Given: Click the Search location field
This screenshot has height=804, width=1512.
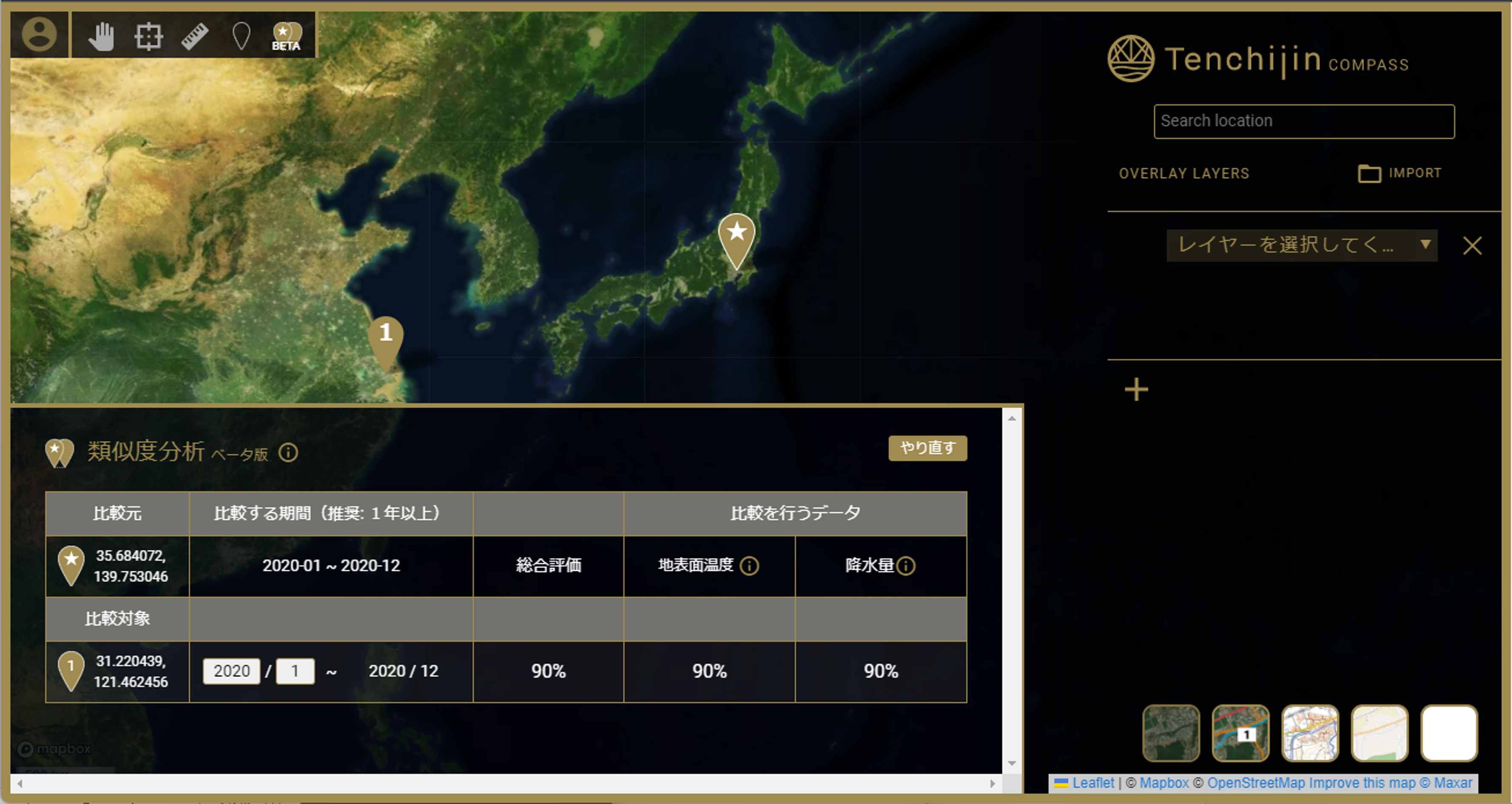Looking at the screenshot, I should [x=1304, y=122].
